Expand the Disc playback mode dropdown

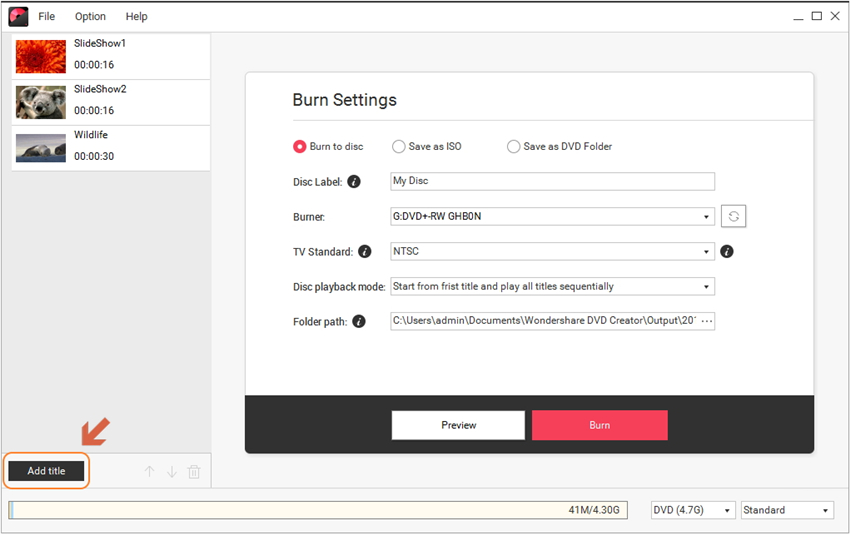point(552,286)
